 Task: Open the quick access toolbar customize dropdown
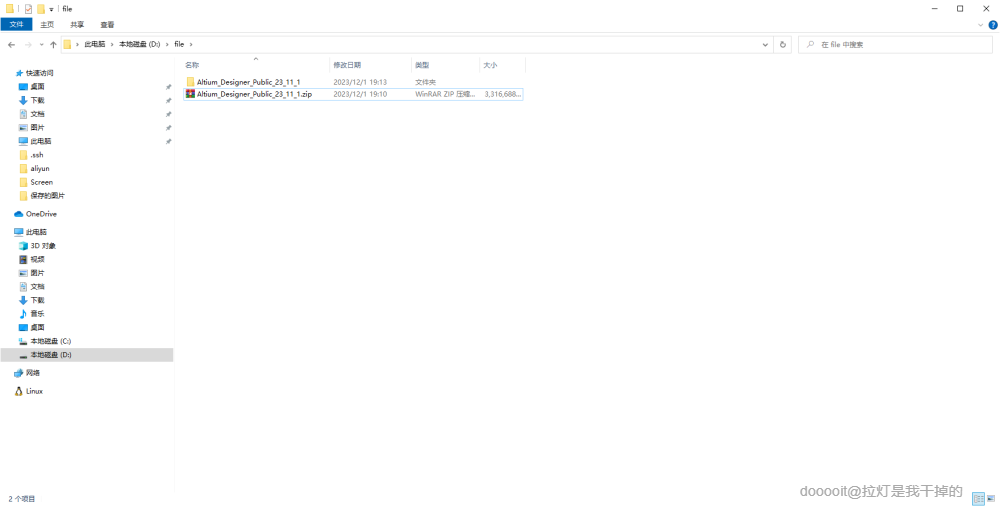click(x=51, y=10)
